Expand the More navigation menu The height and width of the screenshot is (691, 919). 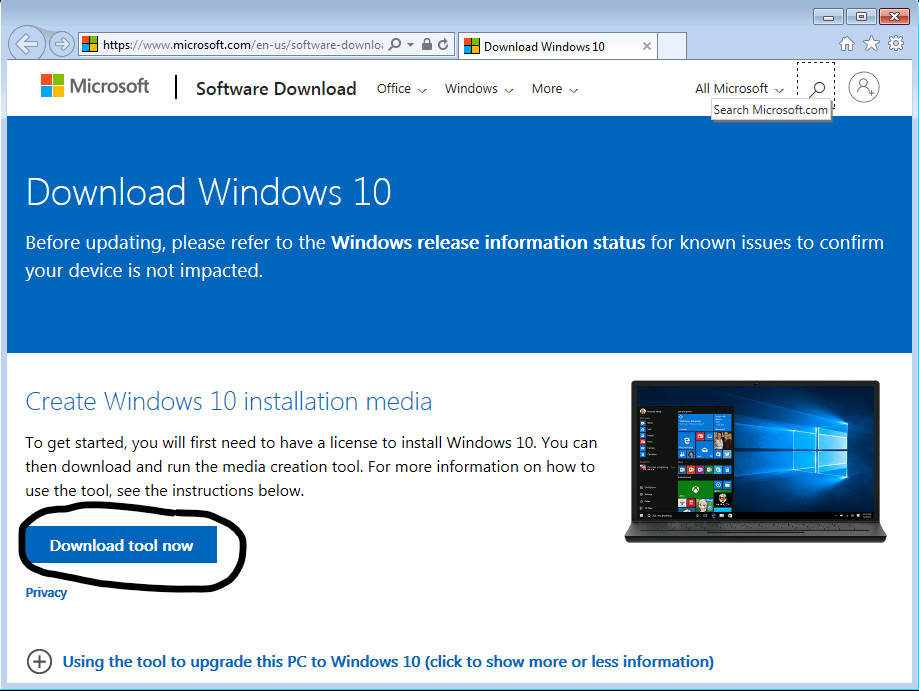click(554, 88)
